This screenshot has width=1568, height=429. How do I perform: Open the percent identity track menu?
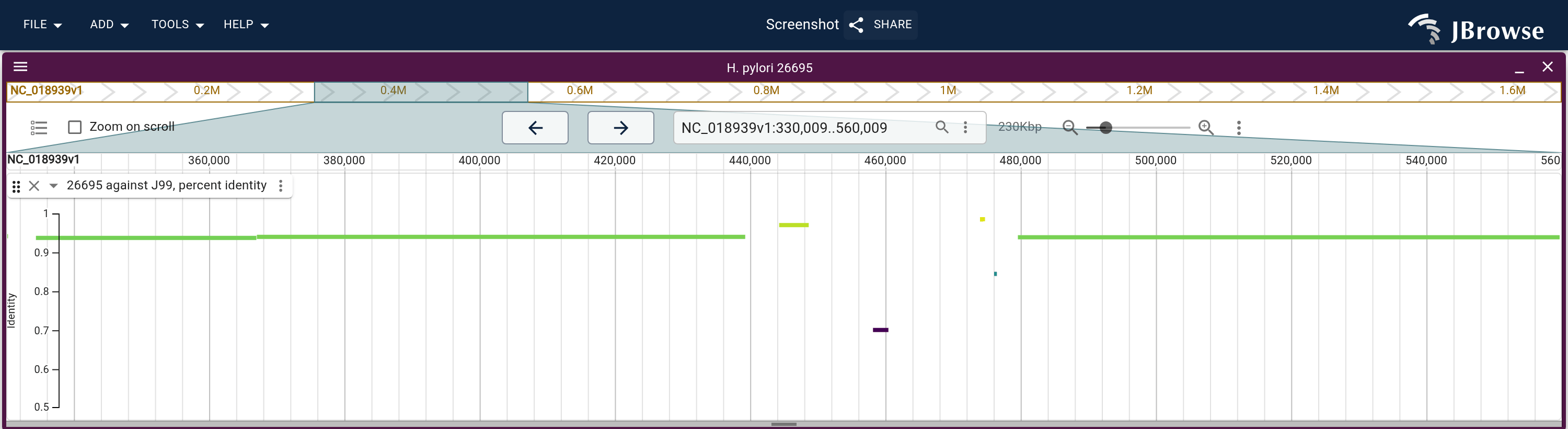tap(281, 186)
